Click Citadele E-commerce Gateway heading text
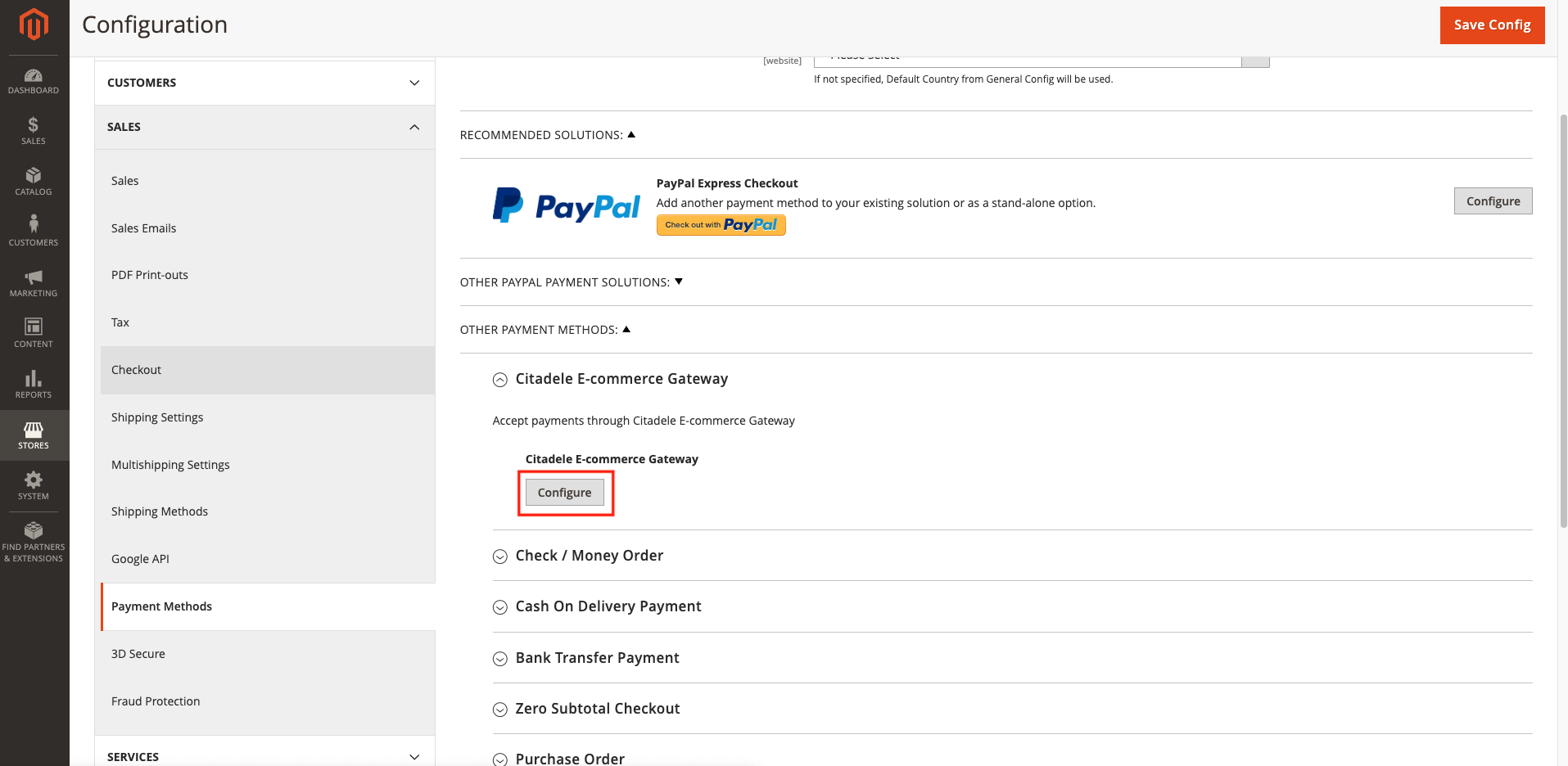1568x766 pixels. coord(621,379)
